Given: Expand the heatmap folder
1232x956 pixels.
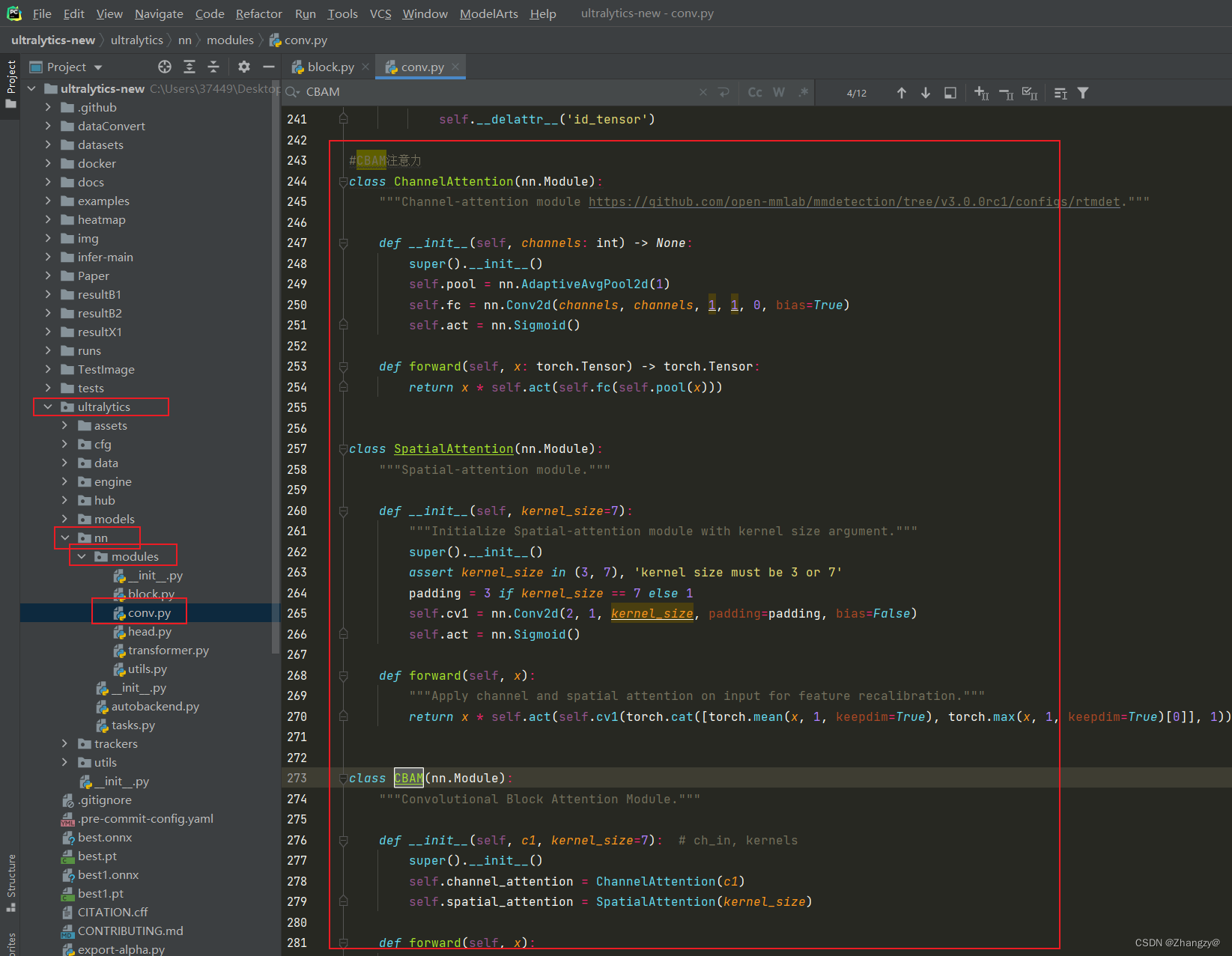Looking at the screenshot, I should 48,219.
